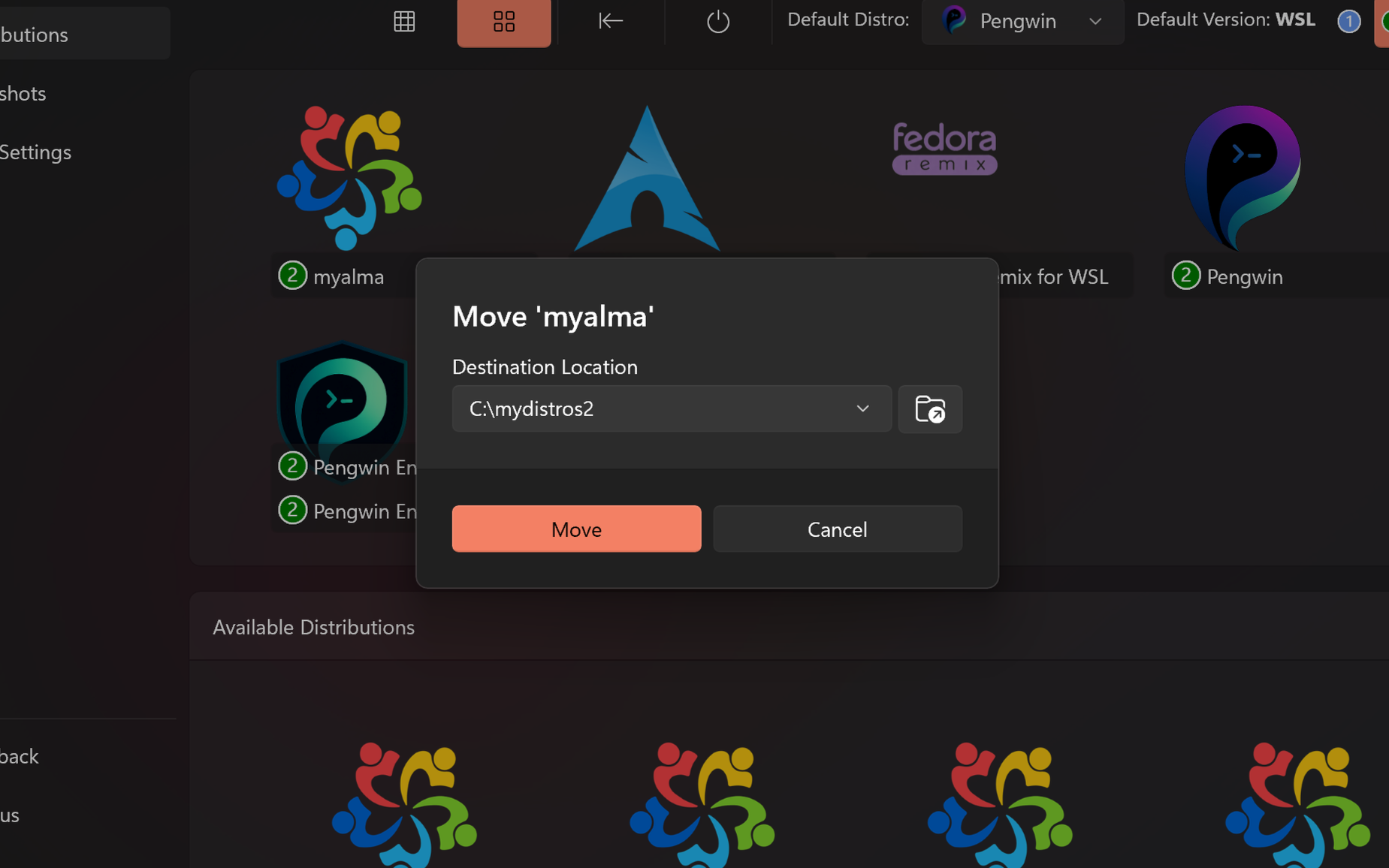
Task: Click the Pengwin Enterprise shield icon
Action: 342,398
